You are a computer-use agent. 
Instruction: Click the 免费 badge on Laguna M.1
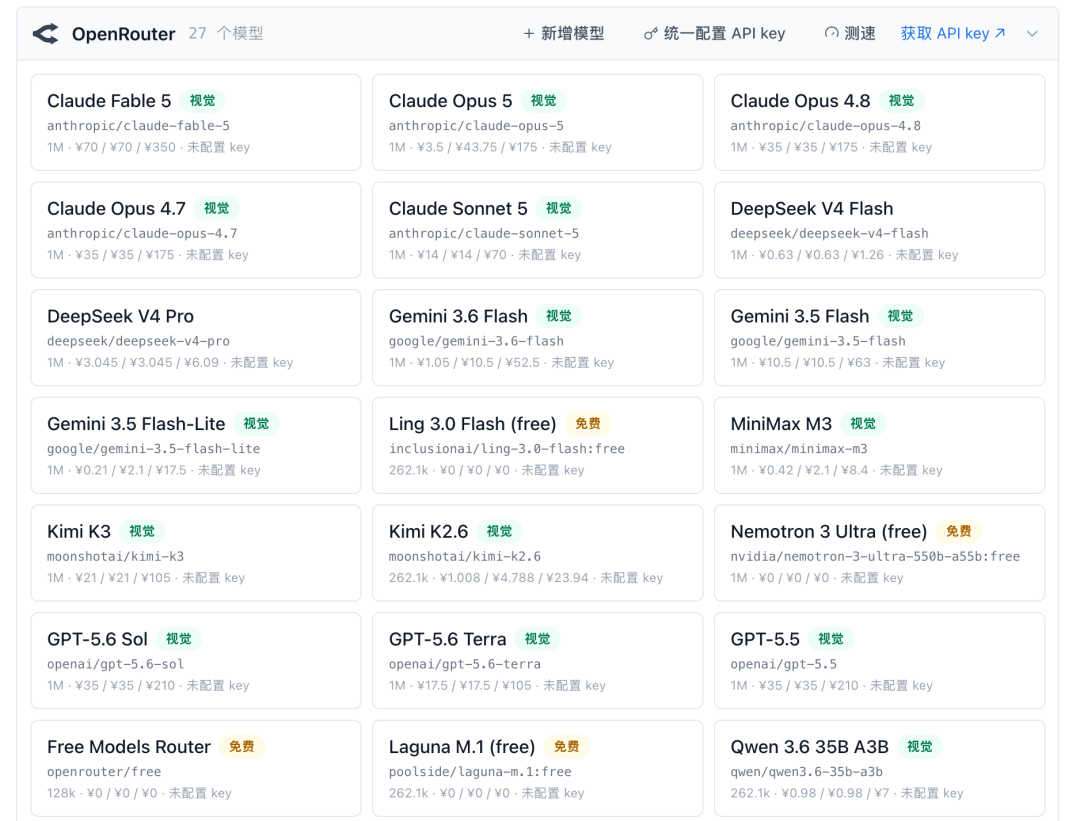click(567, 747)
